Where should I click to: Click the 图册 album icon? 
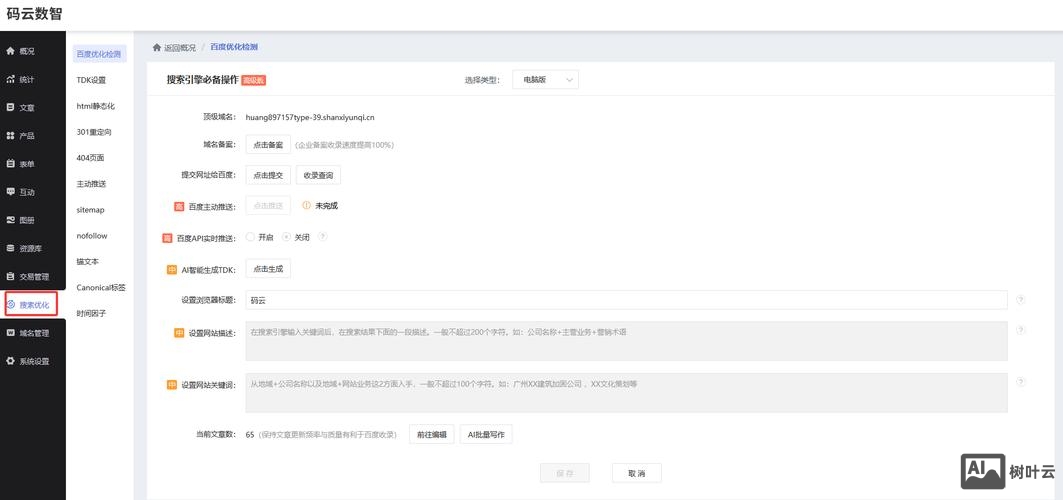tap(10, 220)
